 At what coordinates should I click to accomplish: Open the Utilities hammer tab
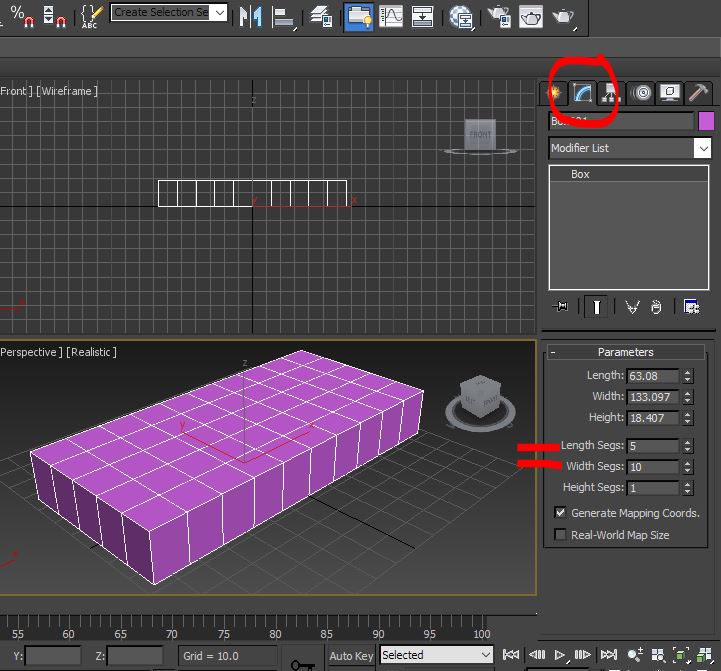click(700, 93)
